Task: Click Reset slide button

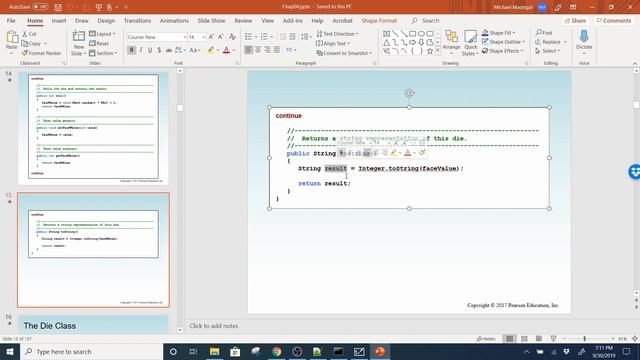Action: [x=99, y=43]
